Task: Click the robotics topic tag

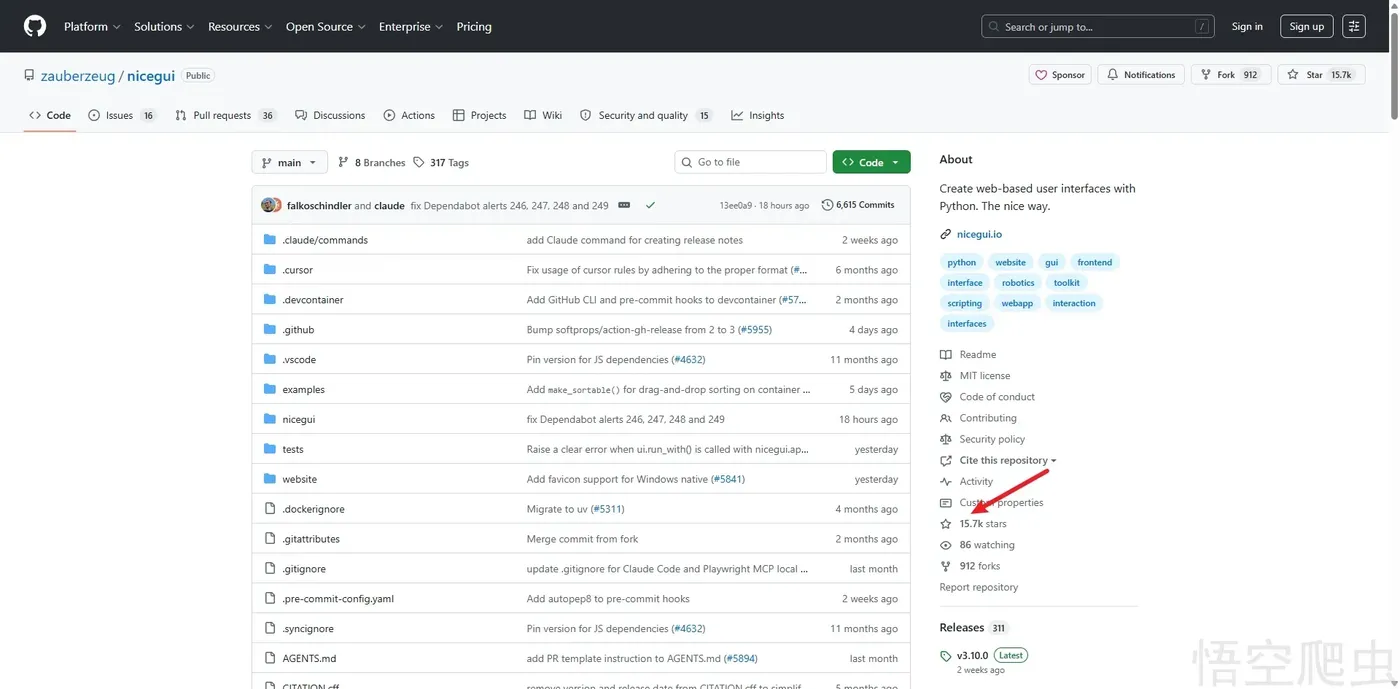Action: [x=1018, y=283]
